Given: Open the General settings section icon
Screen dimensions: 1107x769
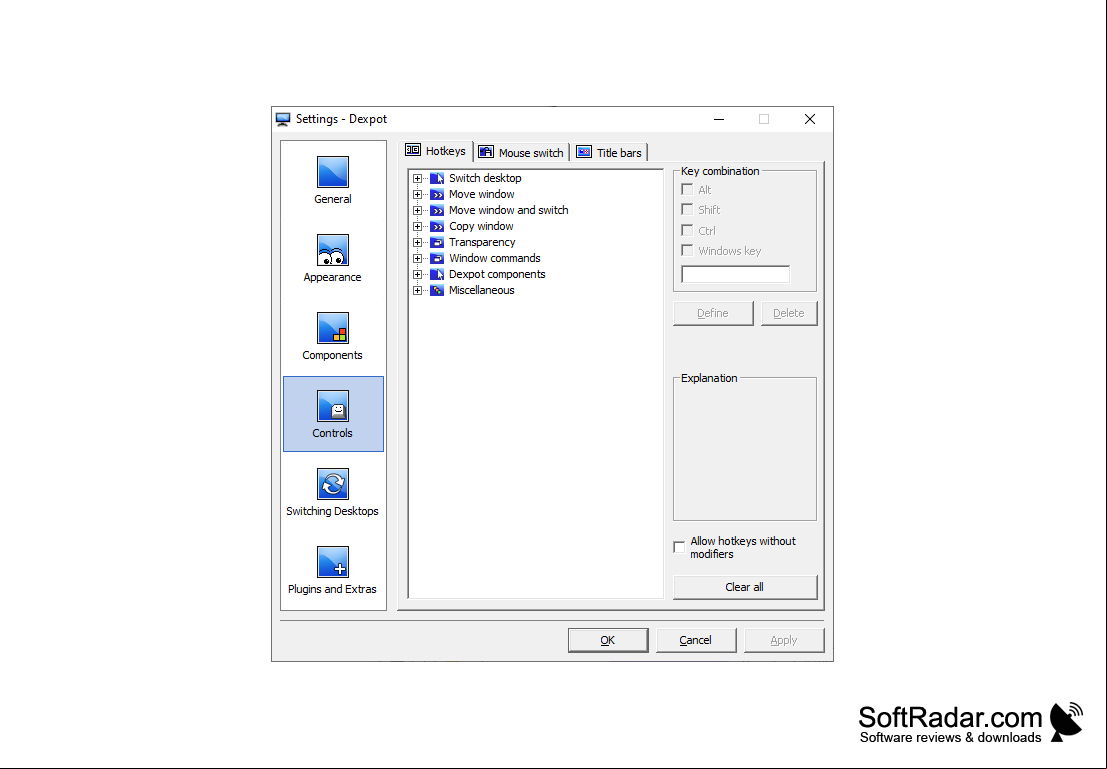Looking at the screenshot, I should (x=333, y=172).
